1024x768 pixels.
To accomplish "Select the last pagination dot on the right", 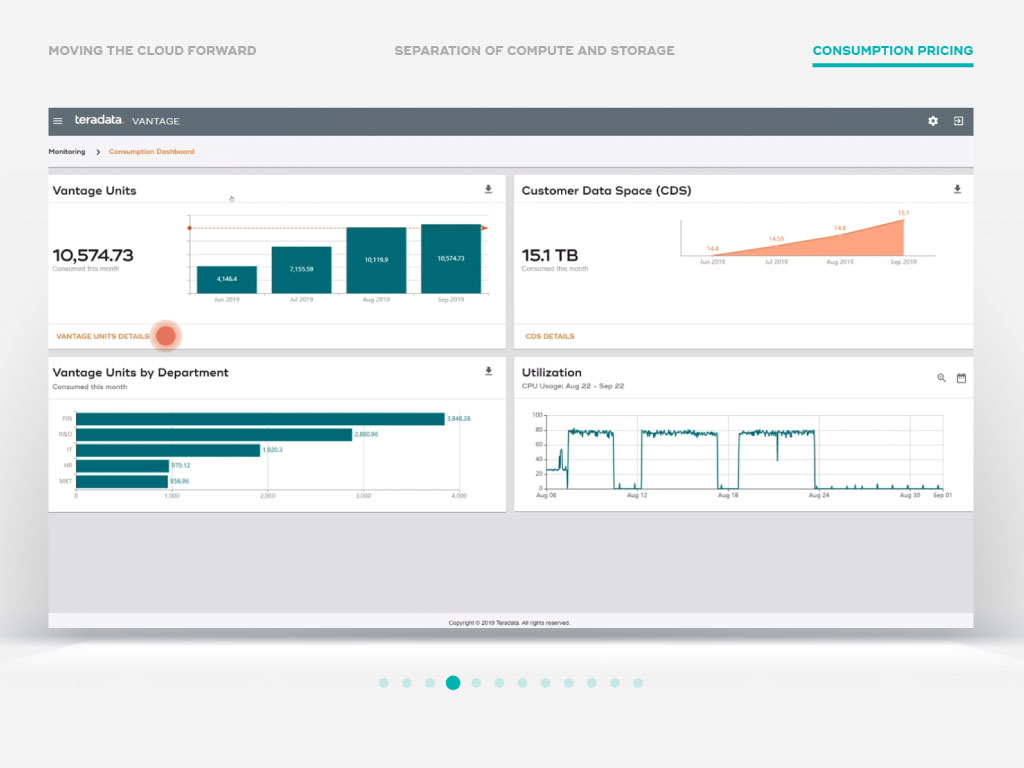I will click(638, 683).
